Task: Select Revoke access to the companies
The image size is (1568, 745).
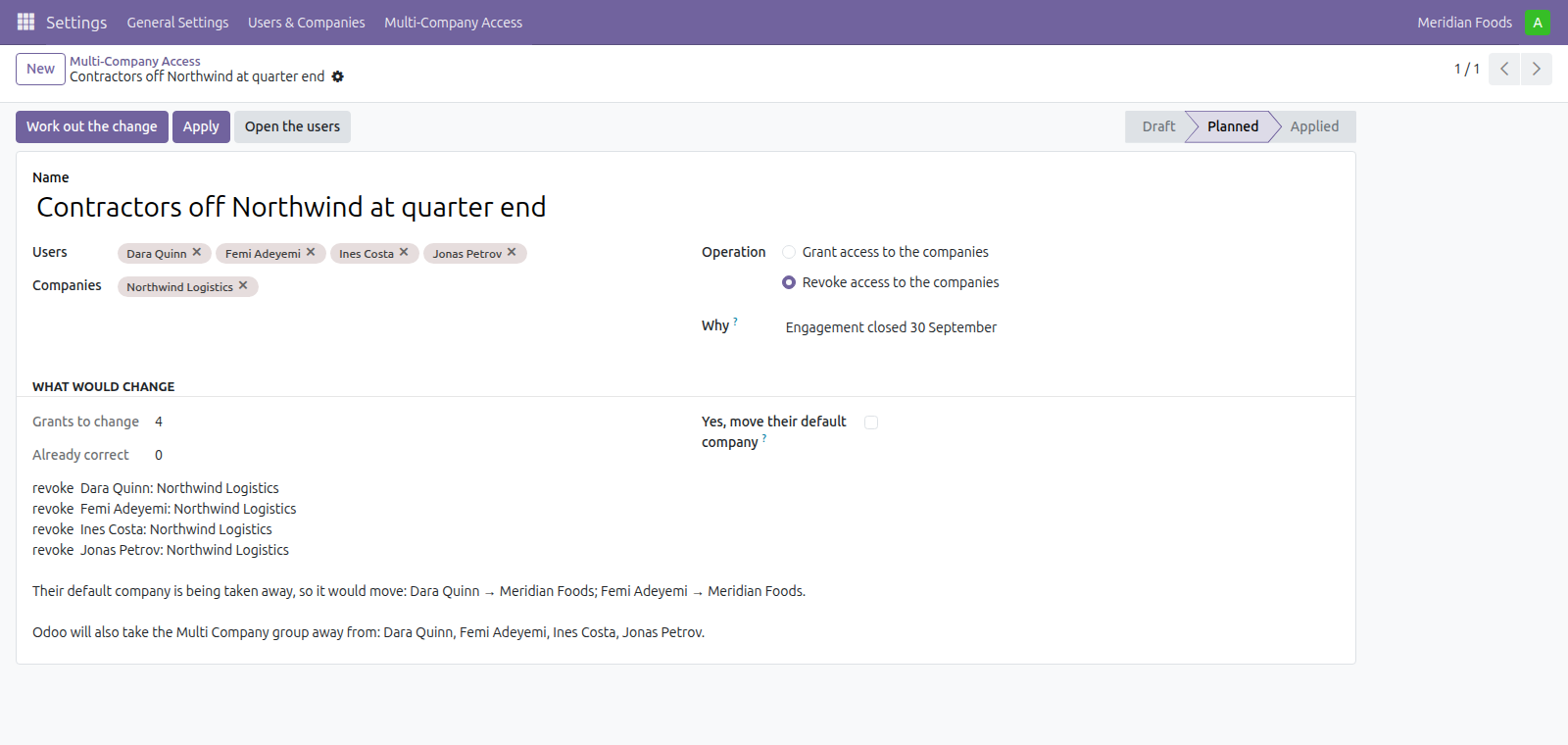Action: pyautogui.click(x=789, y=282)
